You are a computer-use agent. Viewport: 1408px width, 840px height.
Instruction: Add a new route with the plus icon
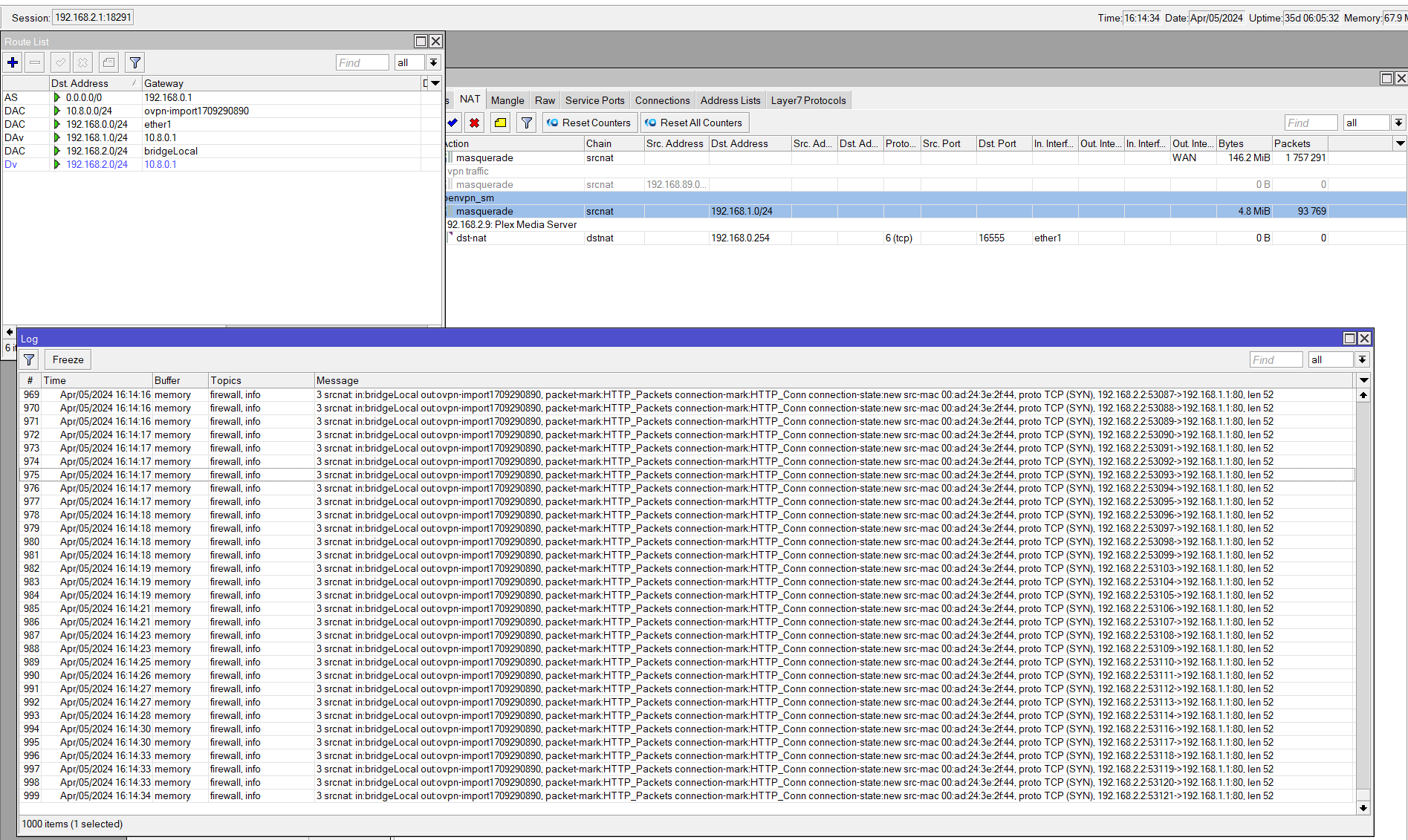coord(13,62)
